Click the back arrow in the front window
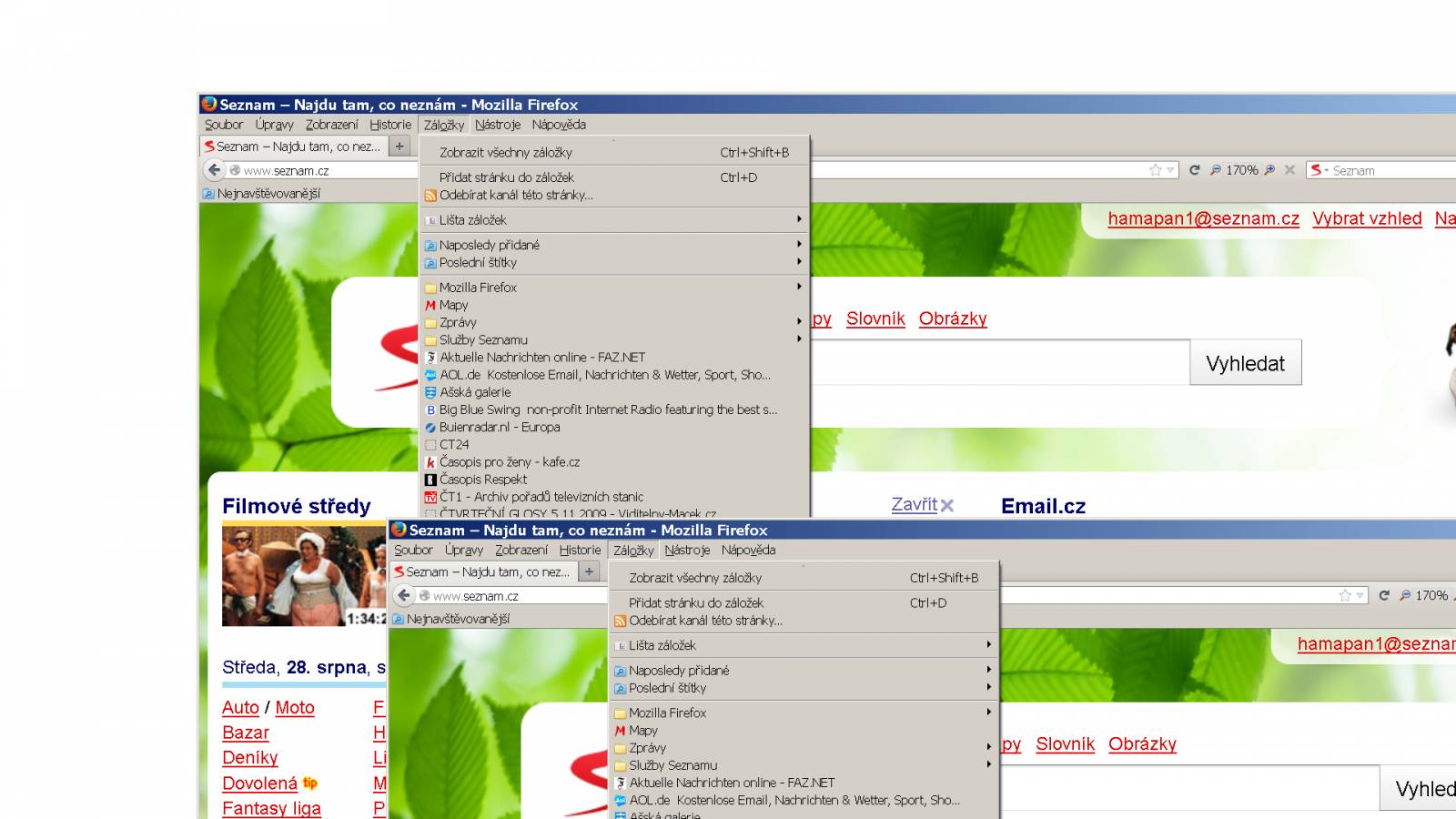Image resolution: width=1456 pixels, height=819 pixels. pos(404,595)
